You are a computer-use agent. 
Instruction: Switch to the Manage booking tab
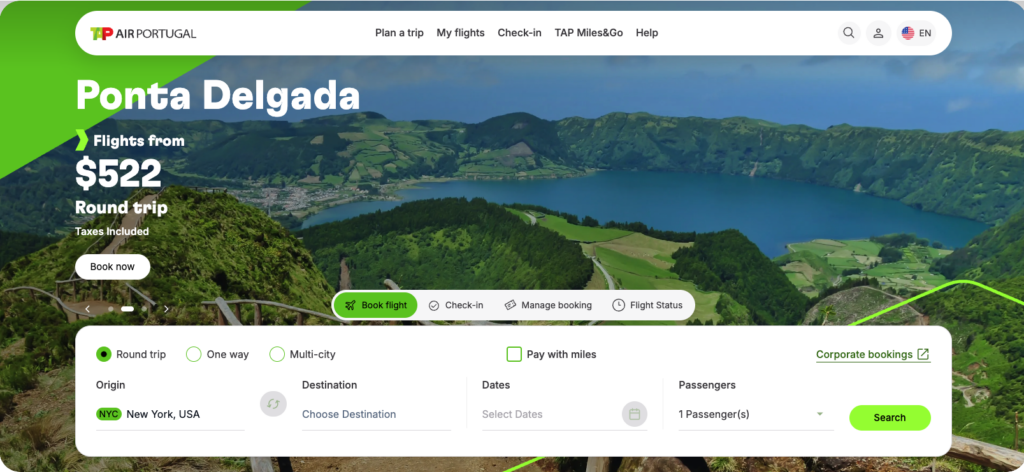(548, 305)
